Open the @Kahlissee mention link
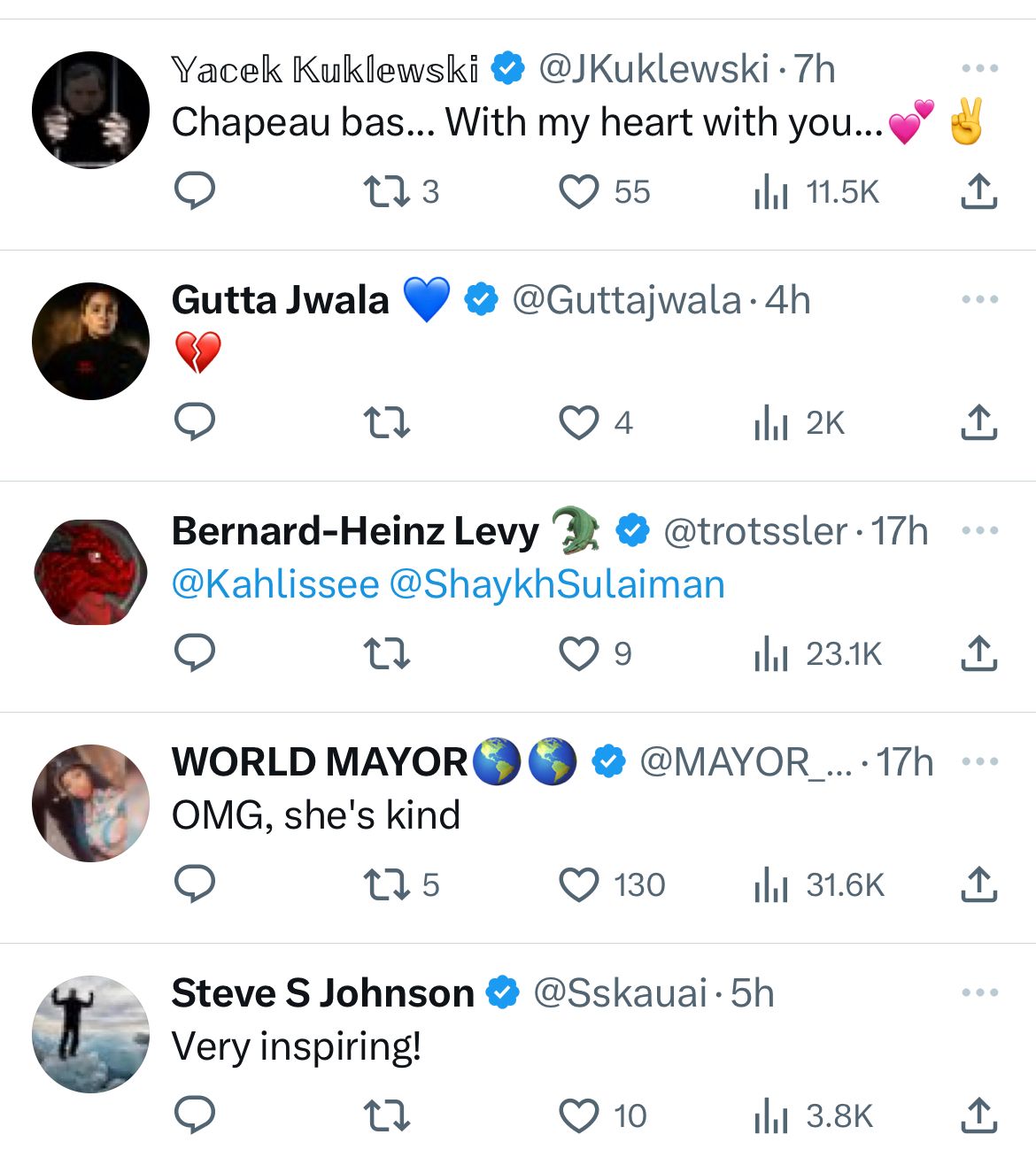Screen dimensions: 1036x1173 click(x=275, y=585)
